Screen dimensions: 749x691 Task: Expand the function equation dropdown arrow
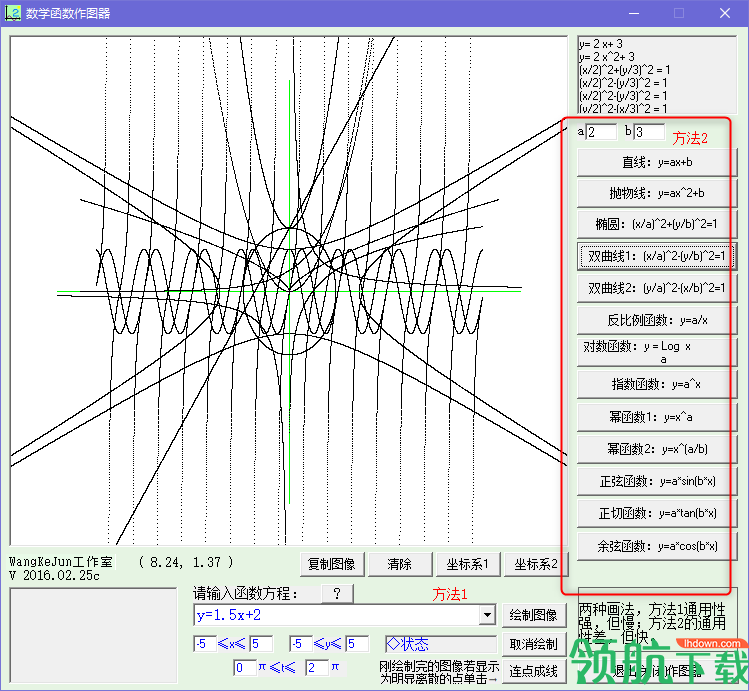(487, 615)
